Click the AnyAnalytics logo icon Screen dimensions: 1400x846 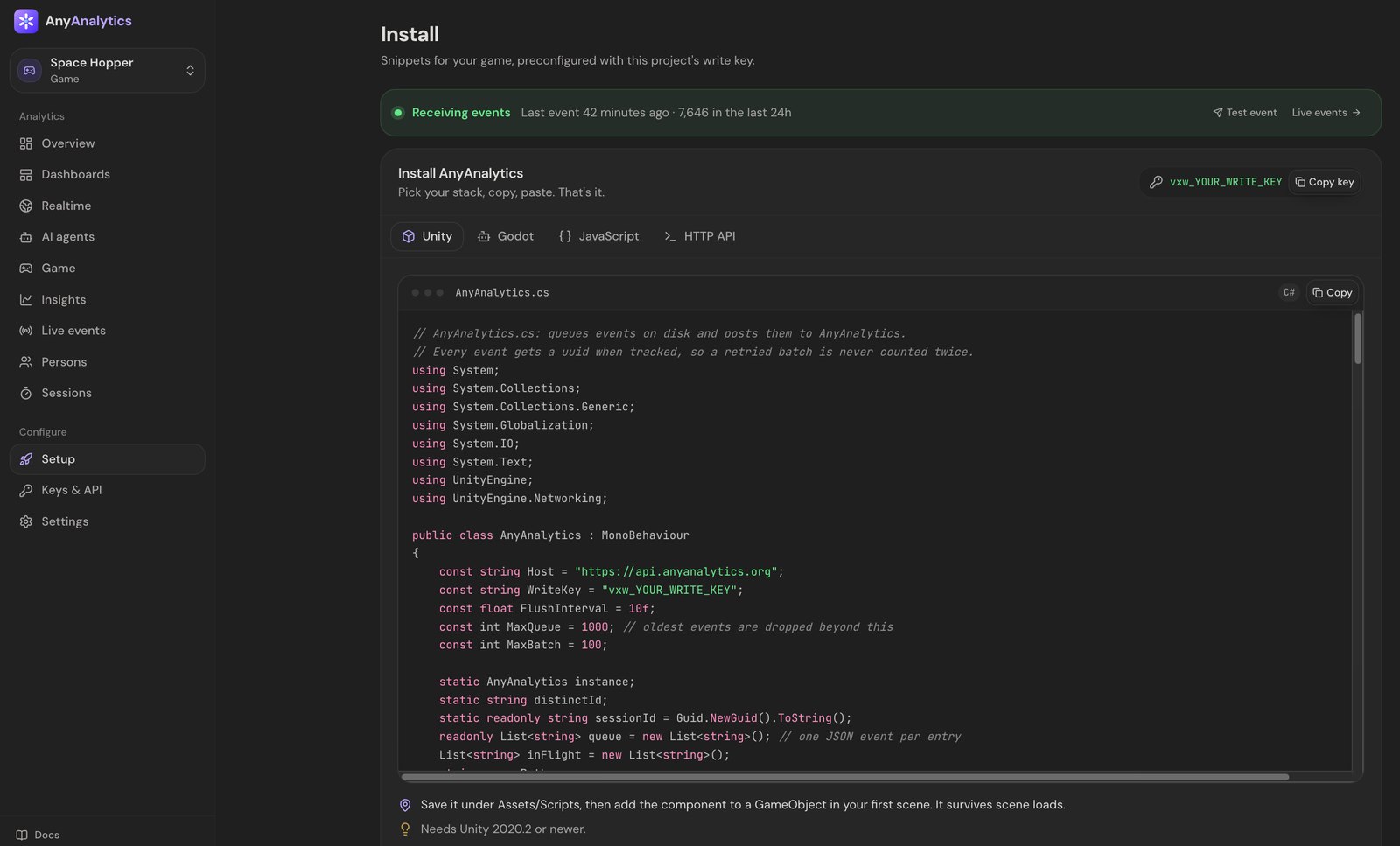pyautogui.click(x=26, y=21)
